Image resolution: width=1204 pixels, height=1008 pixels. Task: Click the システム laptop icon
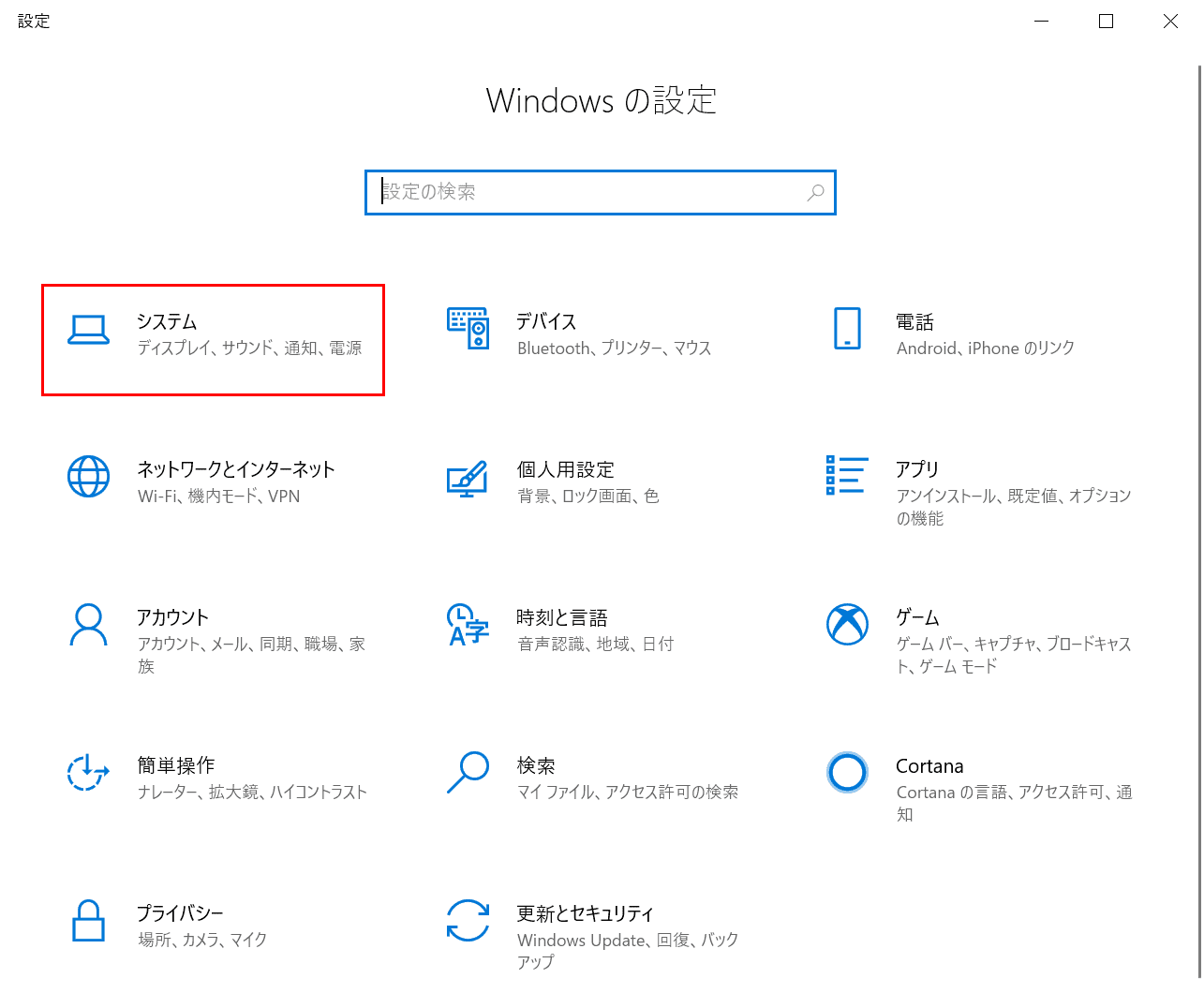point(88,329)
